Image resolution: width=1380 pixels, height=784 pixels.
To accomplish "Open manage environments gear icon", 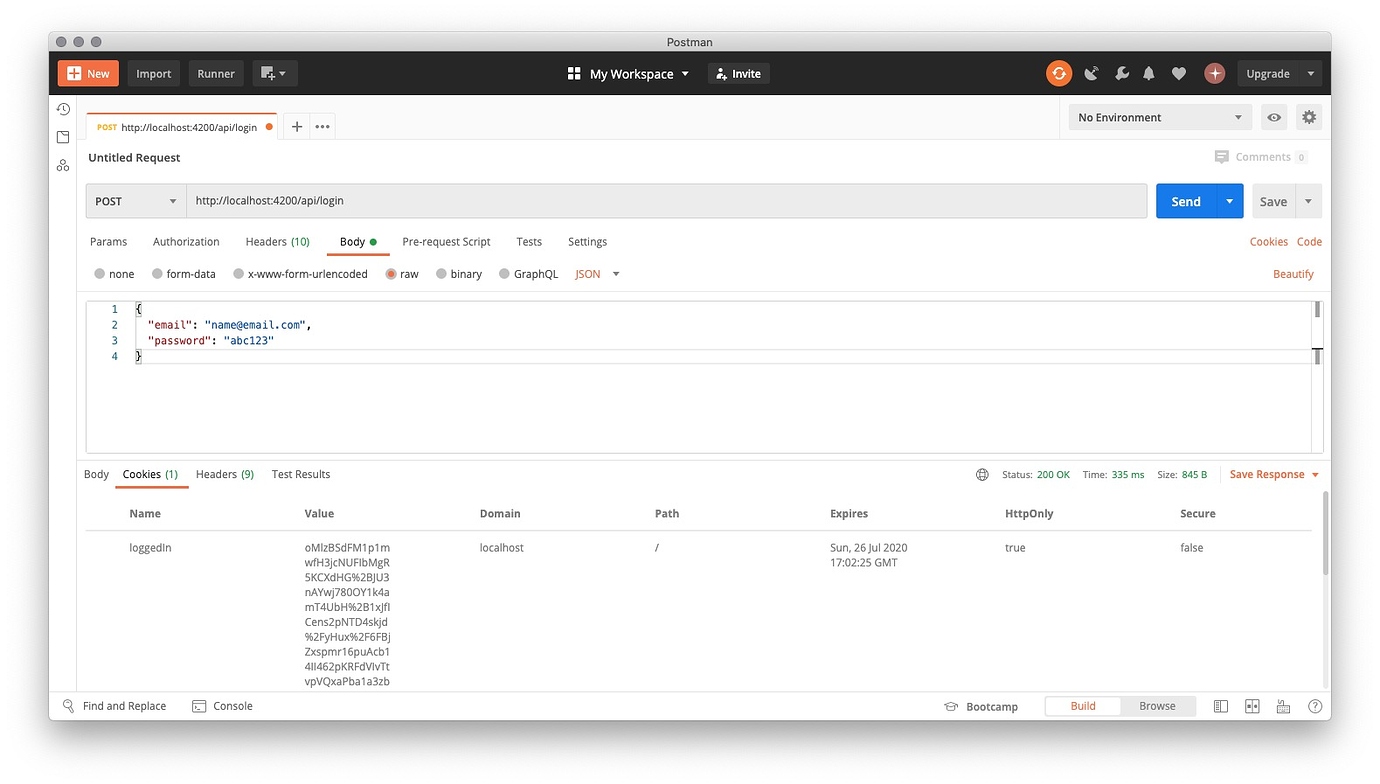I will [1308, 117].
